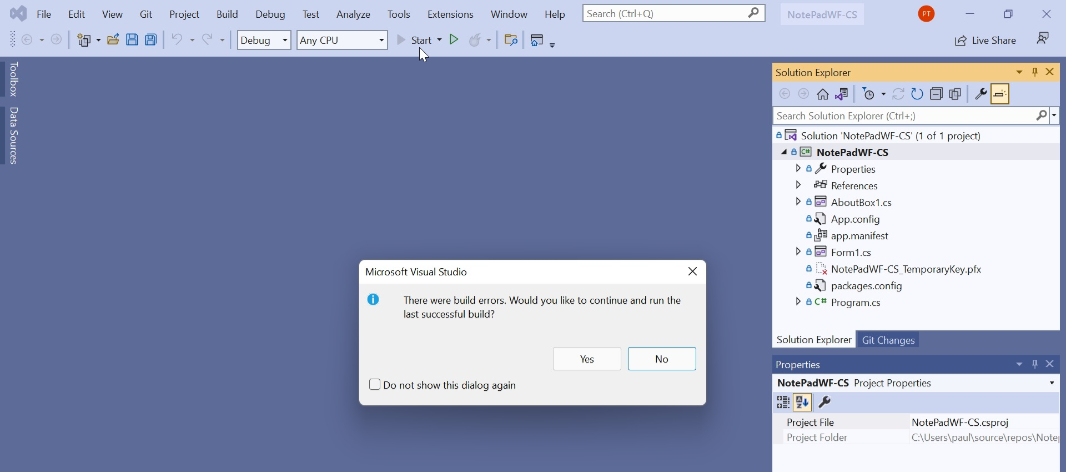The width and height of the screenshot is (1066, 472).
Task: Click the Show All Files icon
Action: coord(955,95)
